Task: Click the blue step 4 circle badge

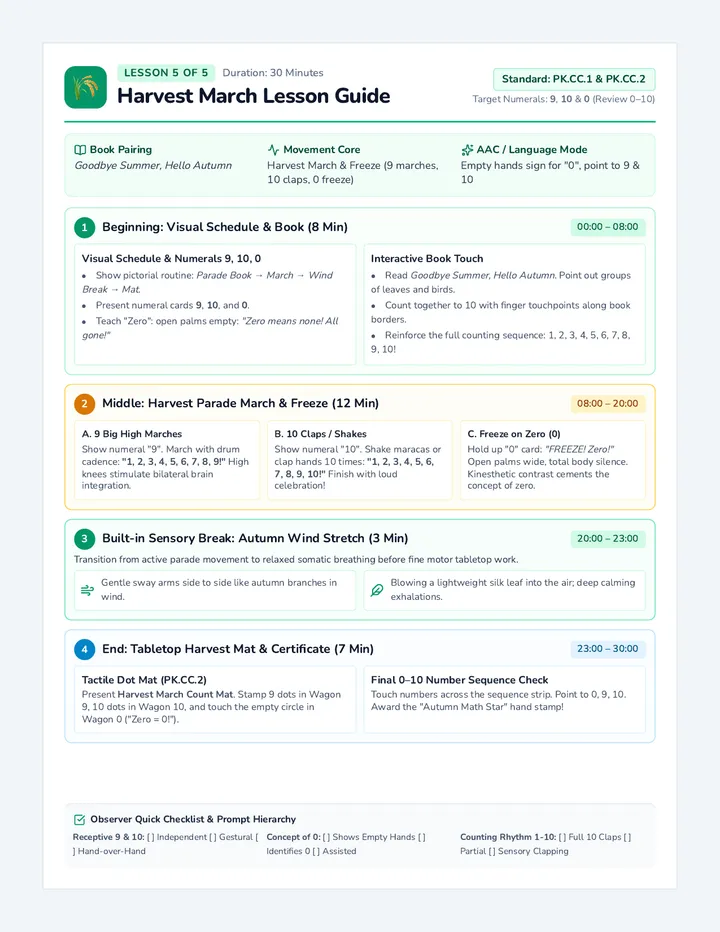Action: coord(84,649)
